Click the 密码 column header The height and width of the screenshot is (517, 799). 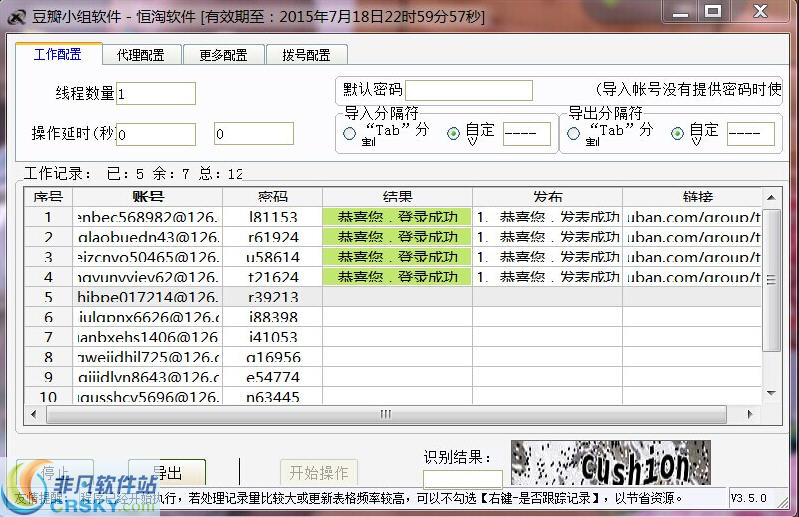point(273,197)
